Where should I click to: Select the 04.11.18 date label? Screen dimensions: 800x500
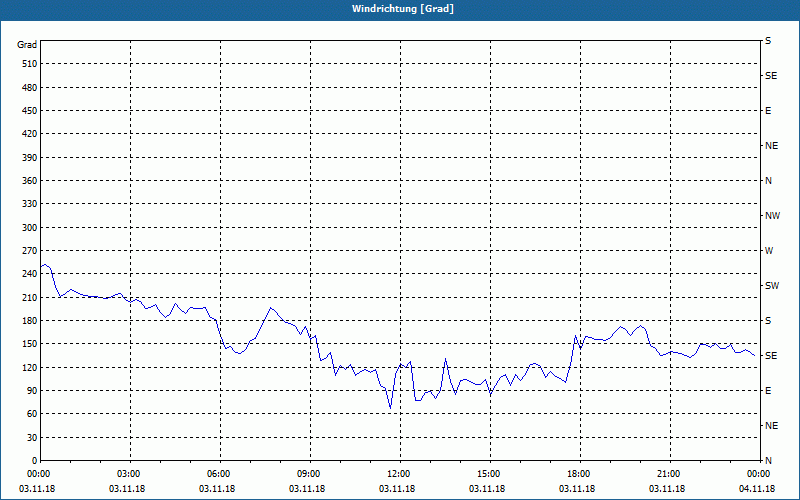tap(757, 489)
